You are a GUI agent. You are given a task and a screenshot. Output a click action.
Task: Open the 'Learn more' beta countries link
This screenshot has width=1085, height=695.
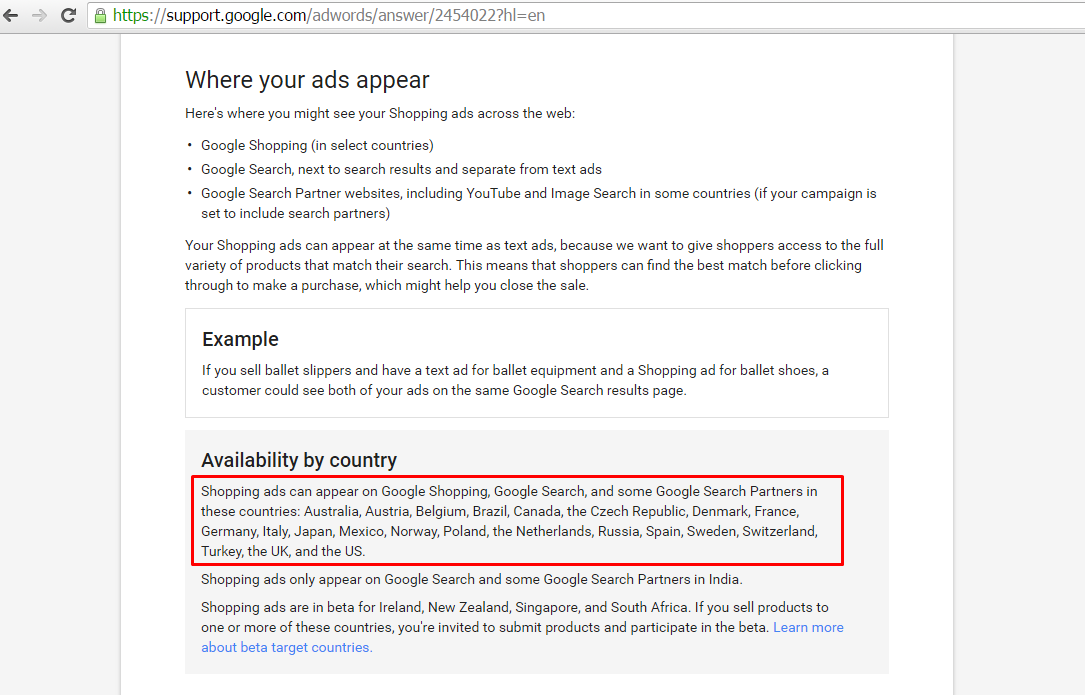coord(808,627)
